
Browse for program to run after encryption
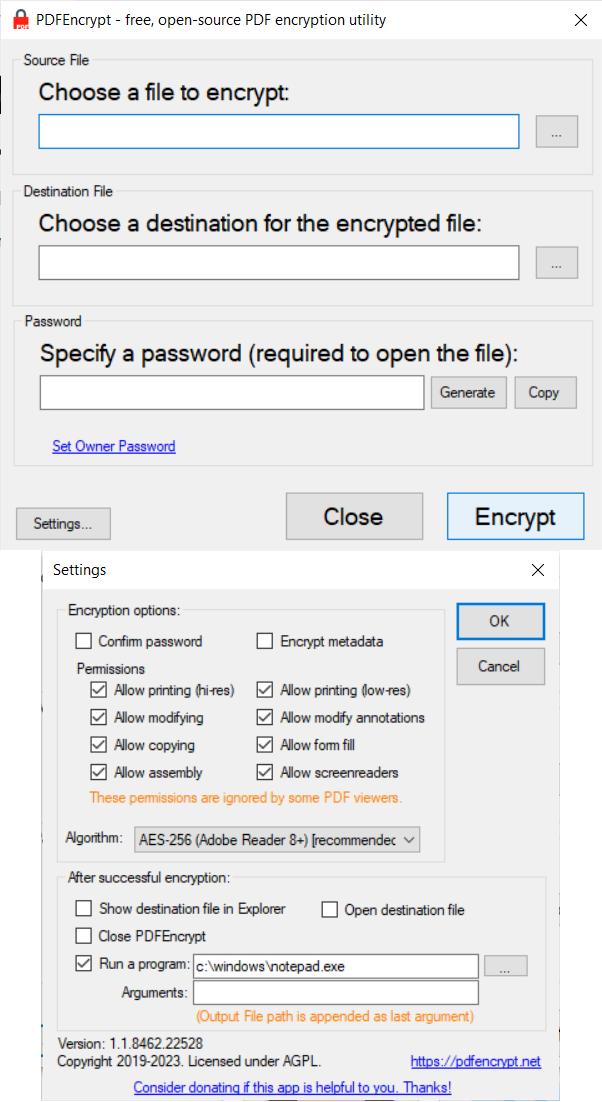505,966
